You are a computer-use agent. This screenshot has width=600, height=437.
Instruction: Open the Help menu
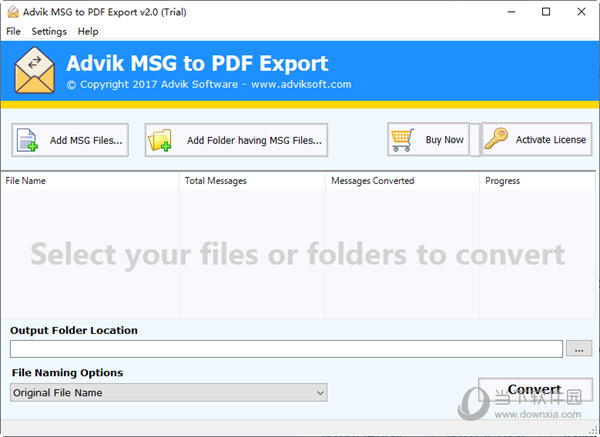click(88, 31)
